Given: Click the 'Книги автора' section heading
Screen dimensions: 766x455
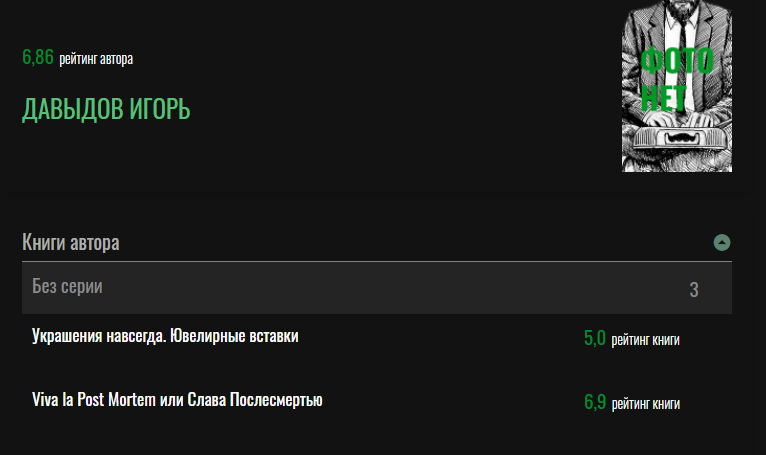Looking at the screenshot, I should point(71,242).
